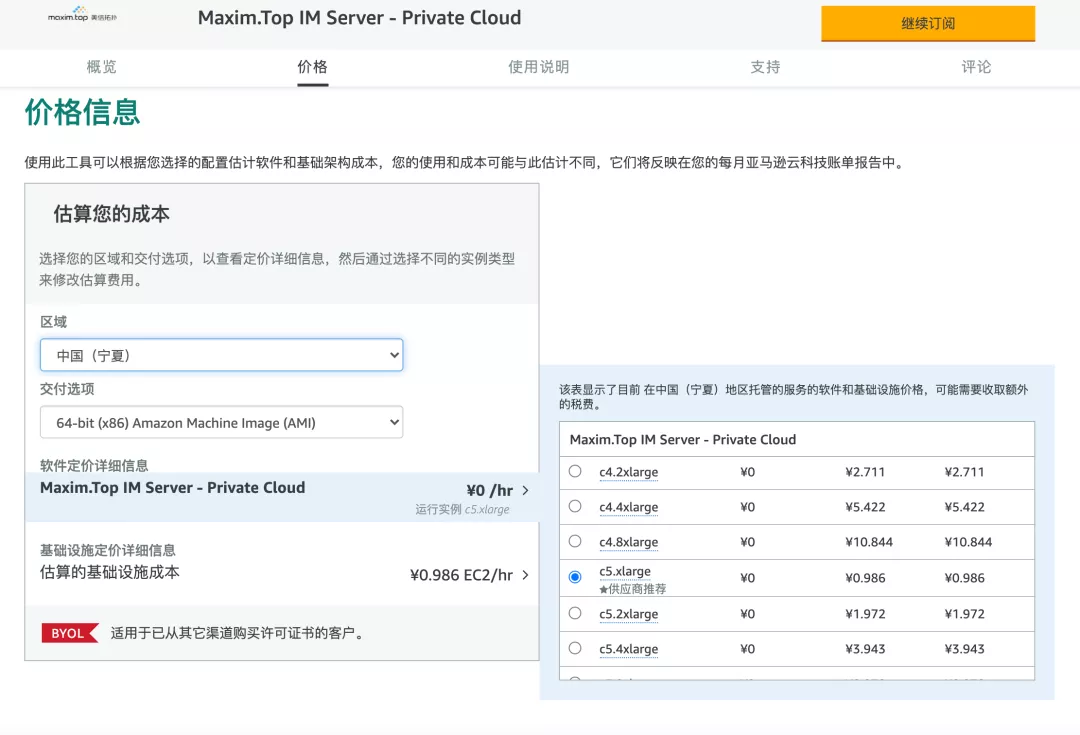
Task: Choose the c5.4xlarge radio option
Action: point(575,648)
